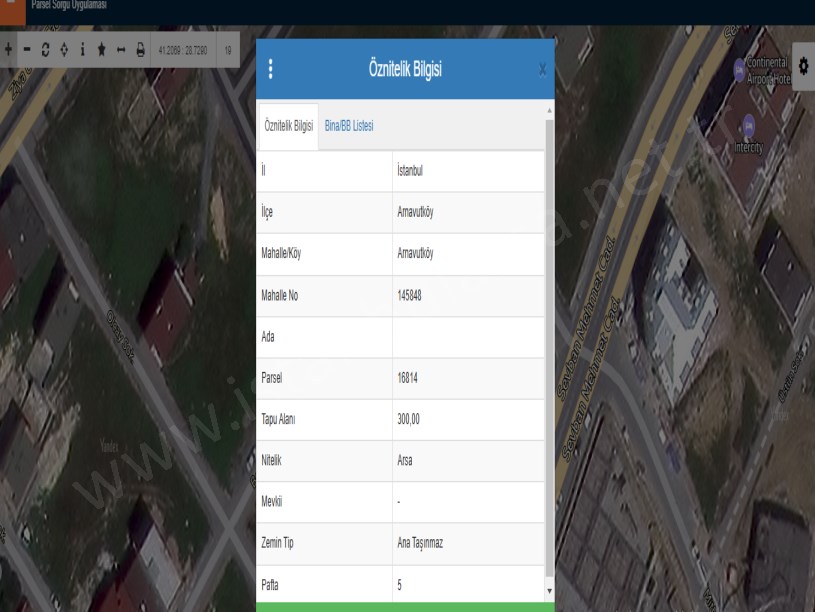Switch to the Bina/BB Listesi tab
The width and height of the screenshot is (815, 612).
349,126
